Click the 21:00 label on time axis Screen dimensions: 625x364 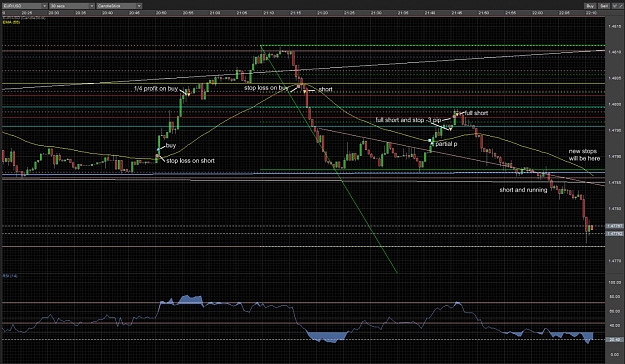point(215,13)
